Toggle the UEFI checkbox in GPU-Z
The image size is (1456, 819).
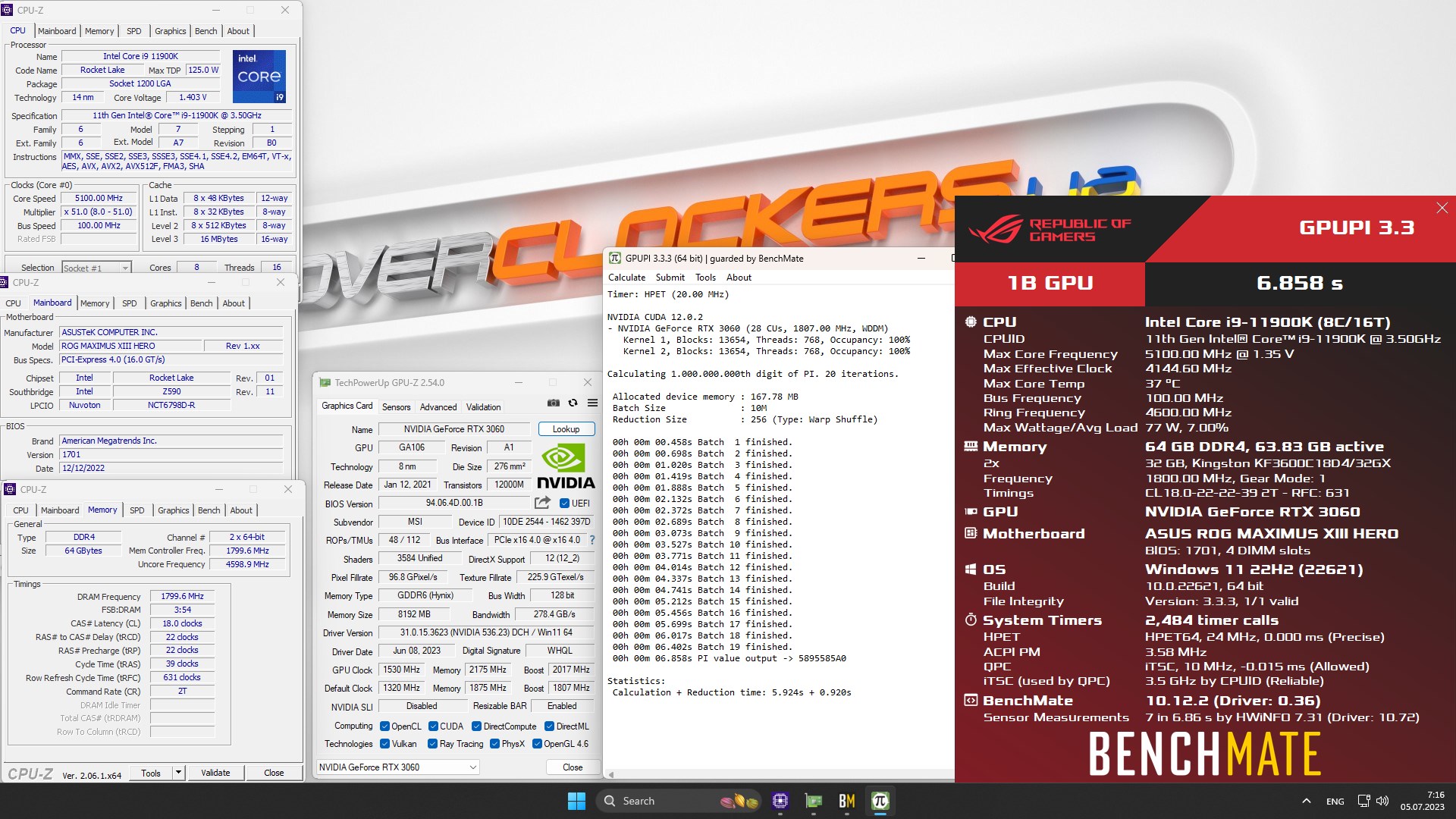pos(564,503)
